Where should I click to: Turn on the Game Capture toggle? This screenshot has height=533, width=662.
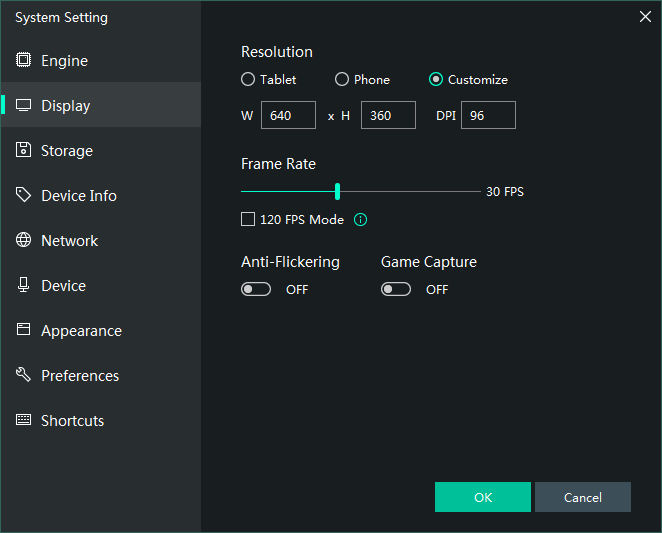point(396,289)
